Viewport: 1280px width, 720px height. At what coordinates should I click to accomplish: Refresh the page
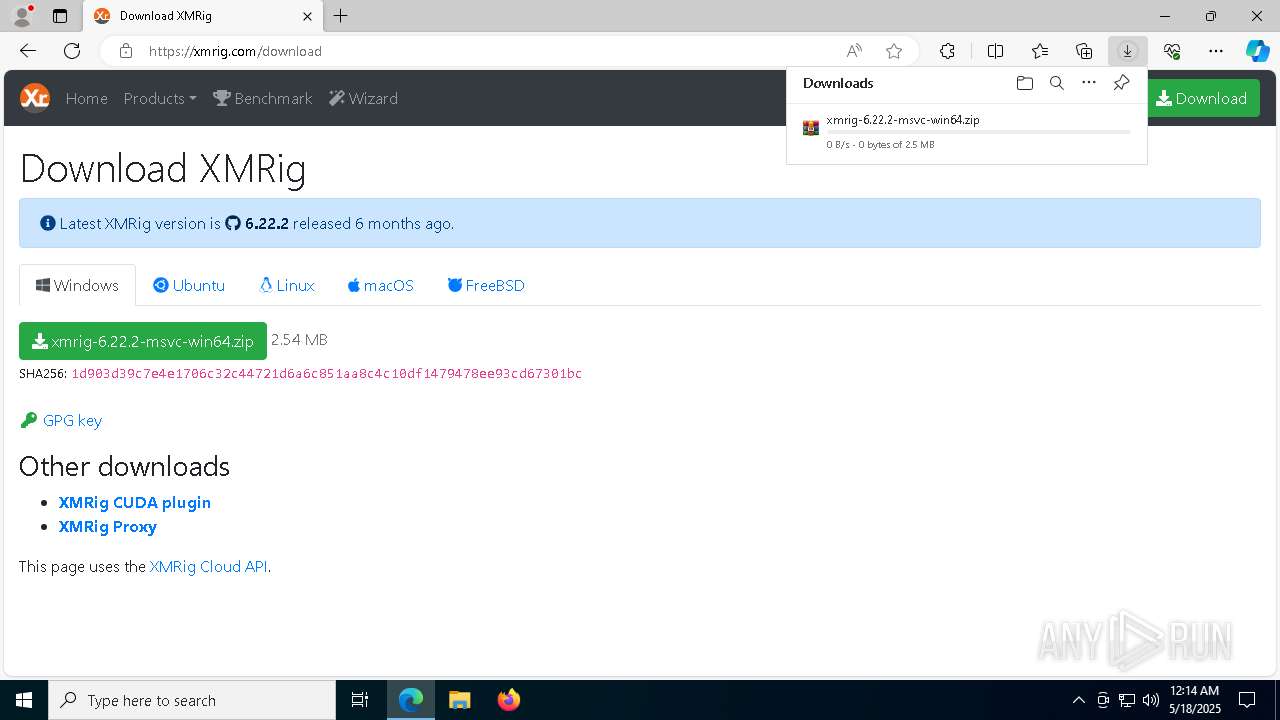(x=72, y=51)
